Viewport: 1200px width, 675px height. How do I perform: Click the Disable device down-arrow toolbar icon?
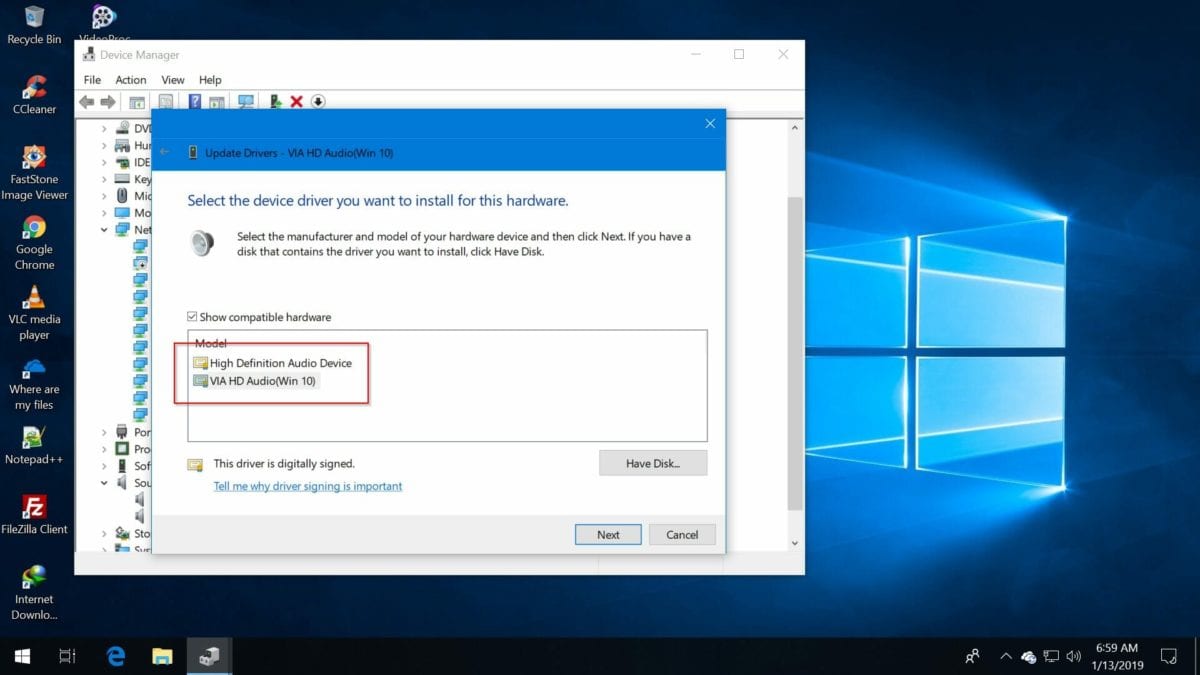(x=318, y=101)
